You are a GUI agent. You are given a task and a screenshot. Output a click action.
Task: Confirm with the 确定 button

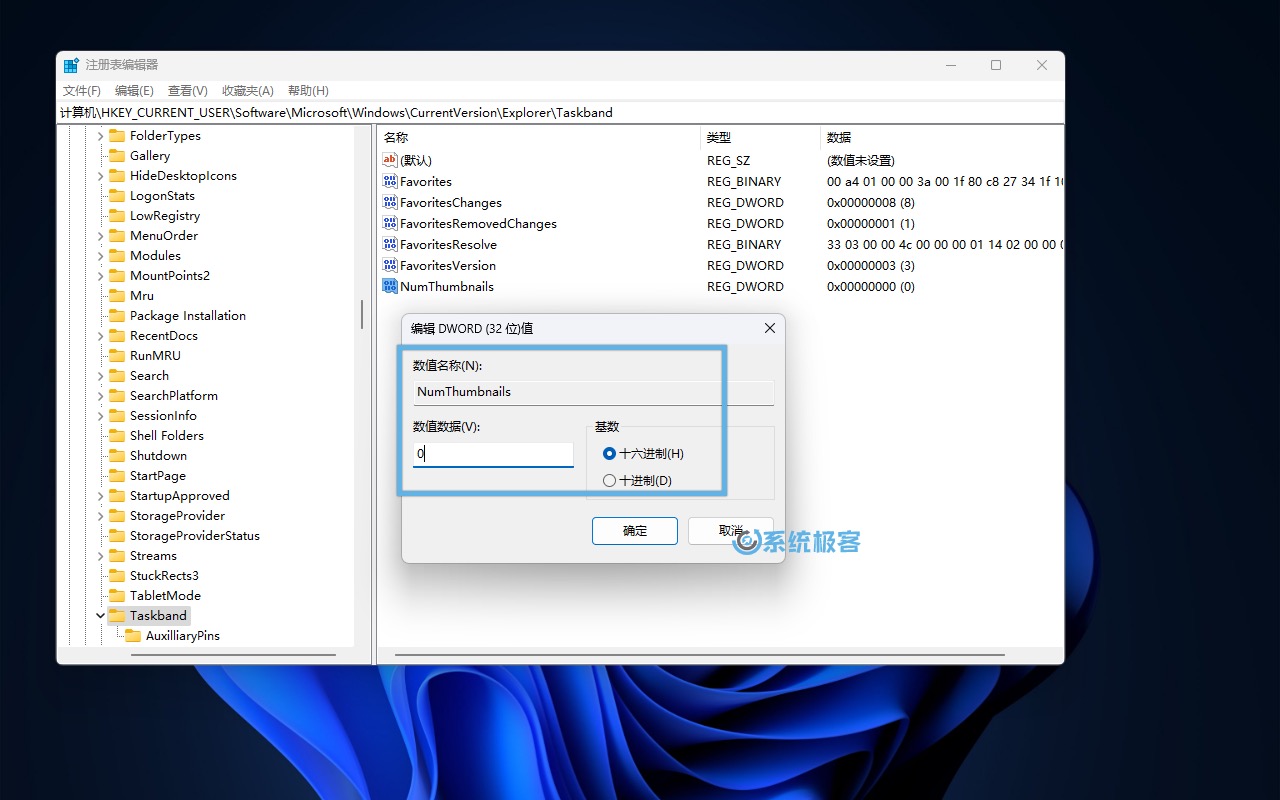click(x=635, y=531)
